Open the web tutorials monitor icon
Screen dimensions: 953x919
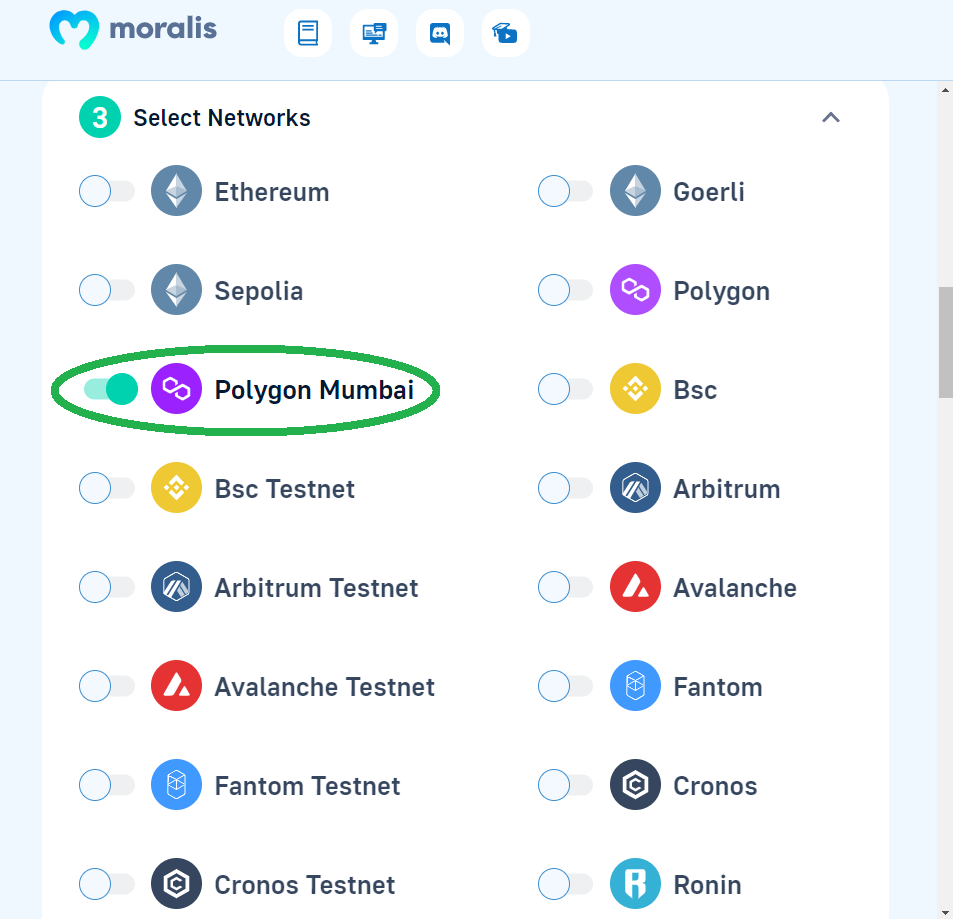(374, 33)
